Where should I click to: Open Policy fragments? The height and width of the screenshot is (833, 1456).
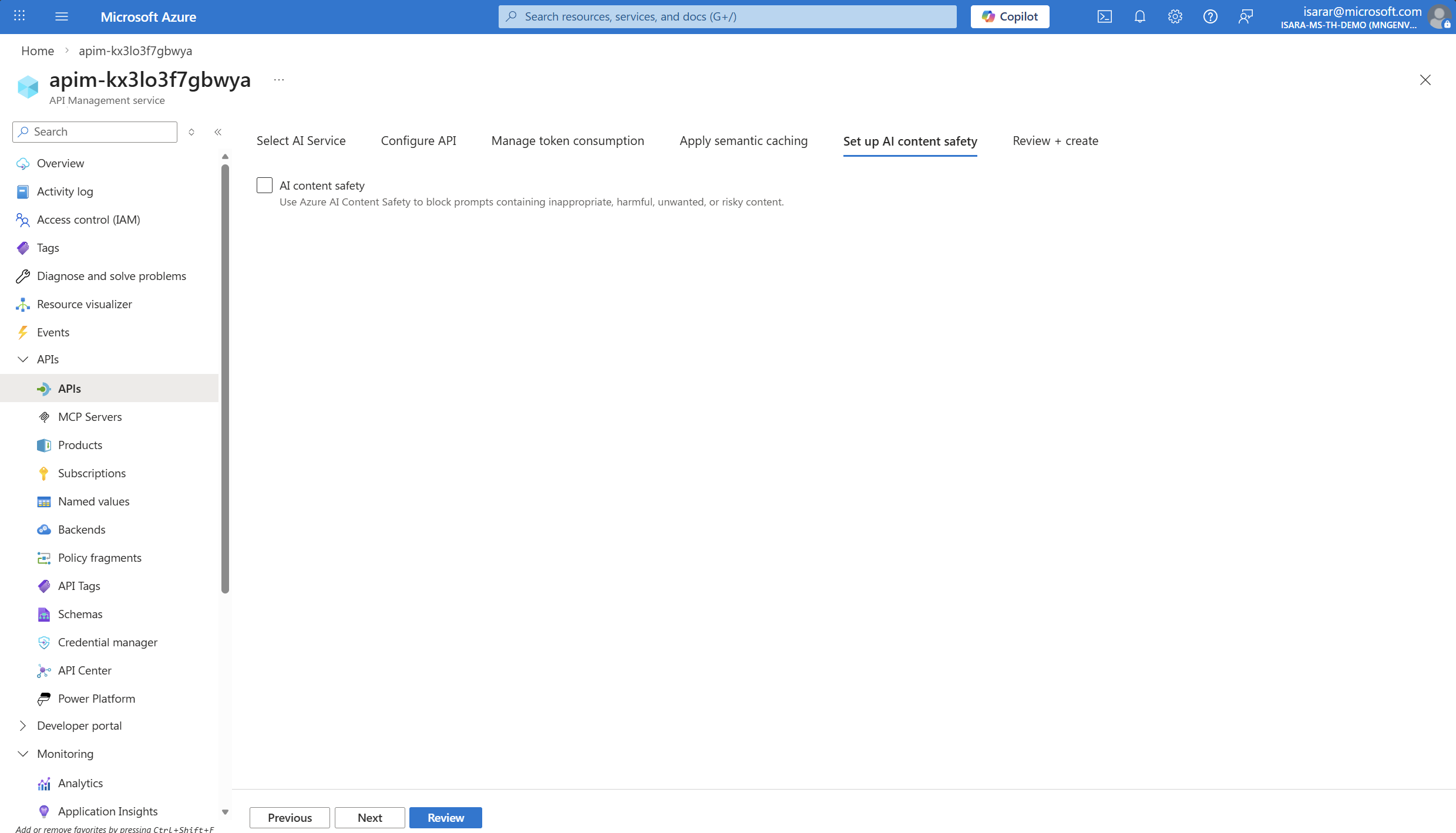point(99,558)
